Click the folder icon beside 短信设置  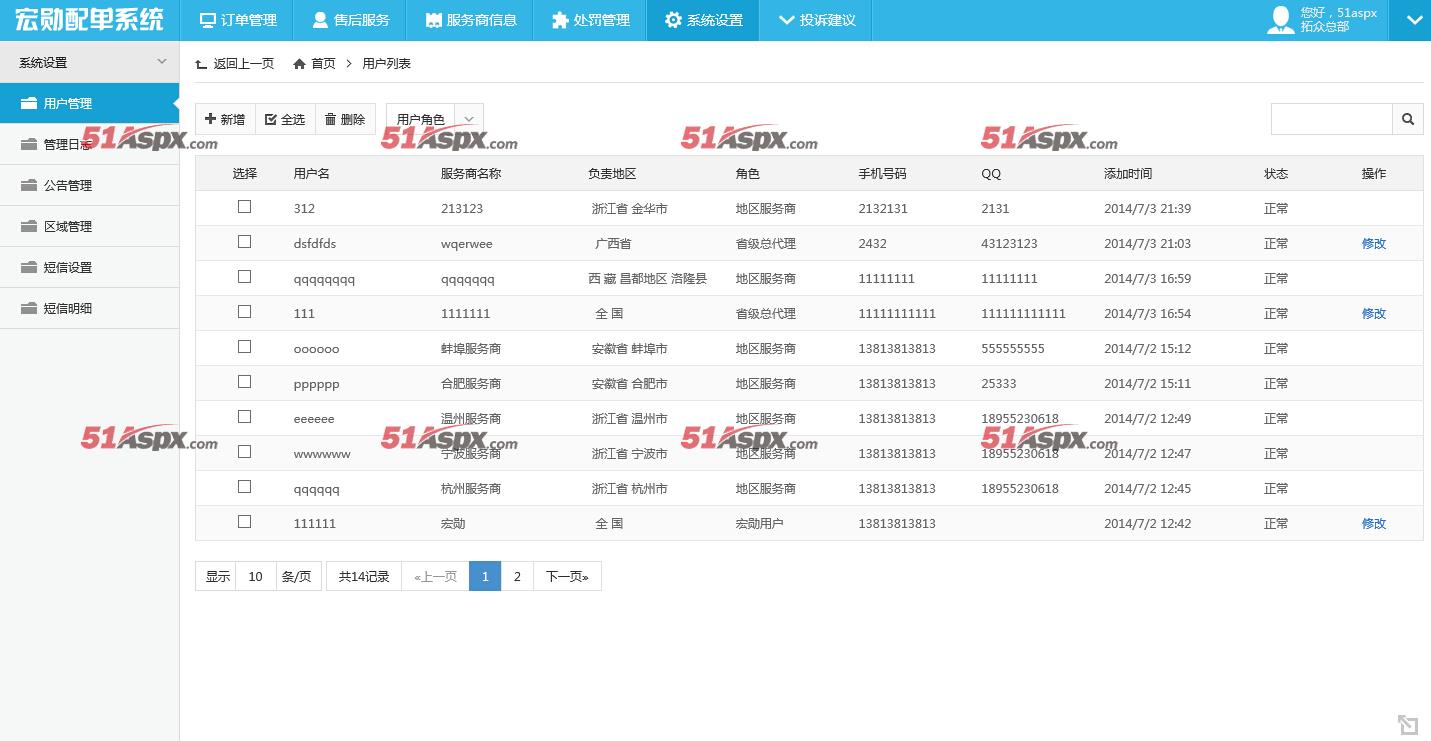(x=28, y=267)
